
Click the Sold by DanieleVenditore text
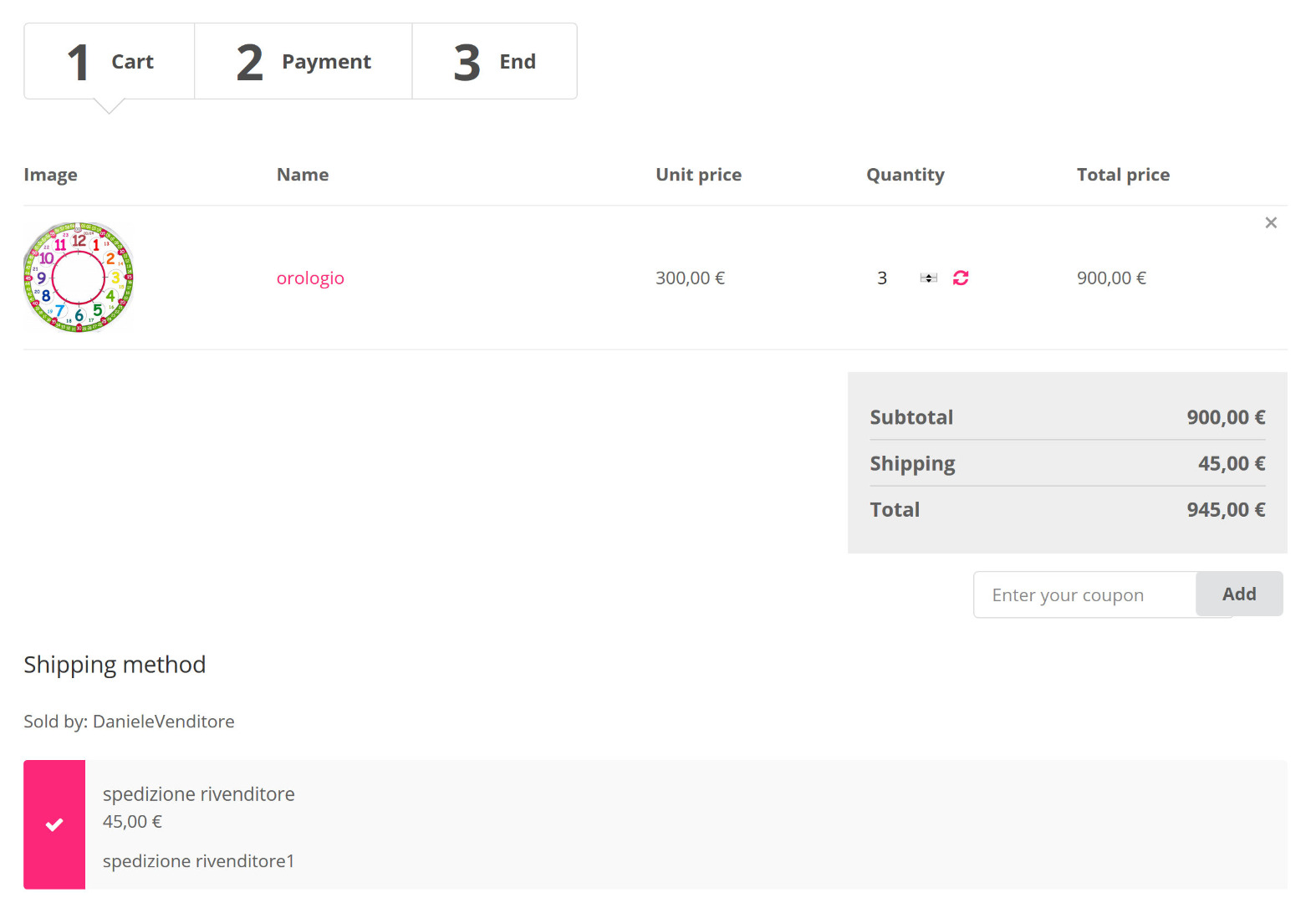click(x=129, y=722)
